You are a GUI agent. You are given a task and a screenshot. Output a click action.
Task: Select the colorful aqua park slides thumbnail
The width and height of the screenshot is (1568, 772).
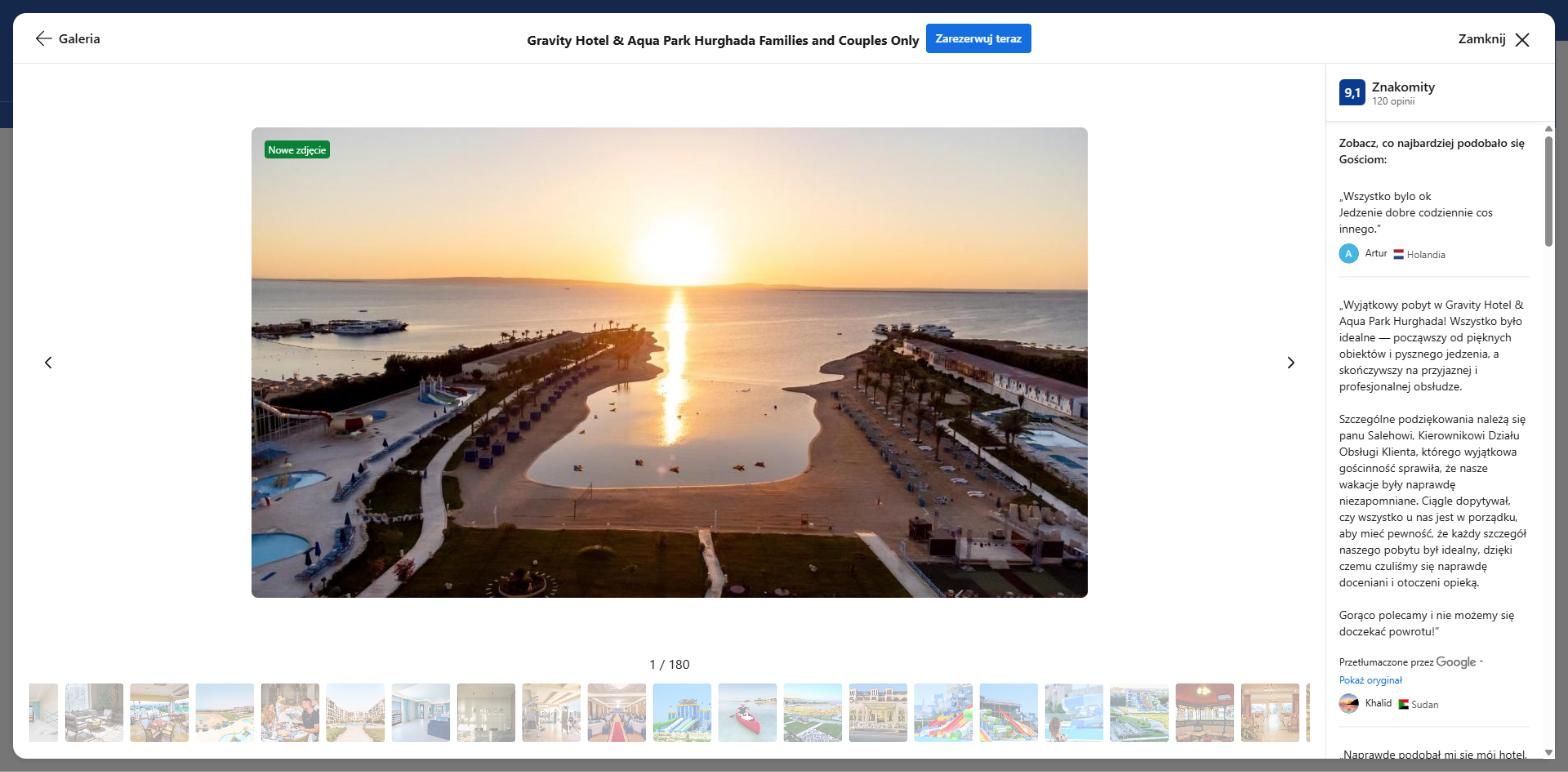click(943, 713)
